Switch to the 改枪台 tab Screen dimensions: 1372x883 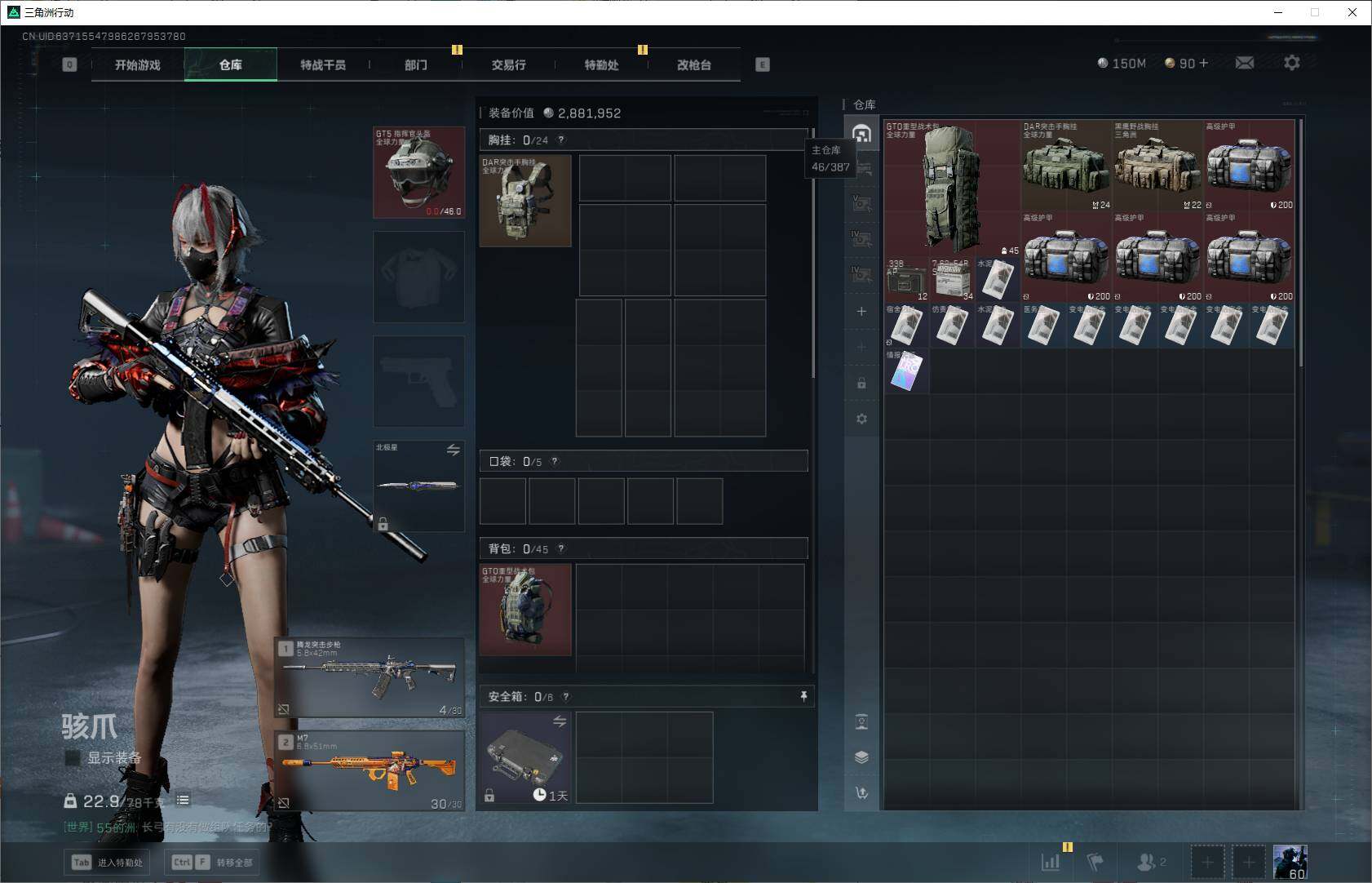point(694,64)
